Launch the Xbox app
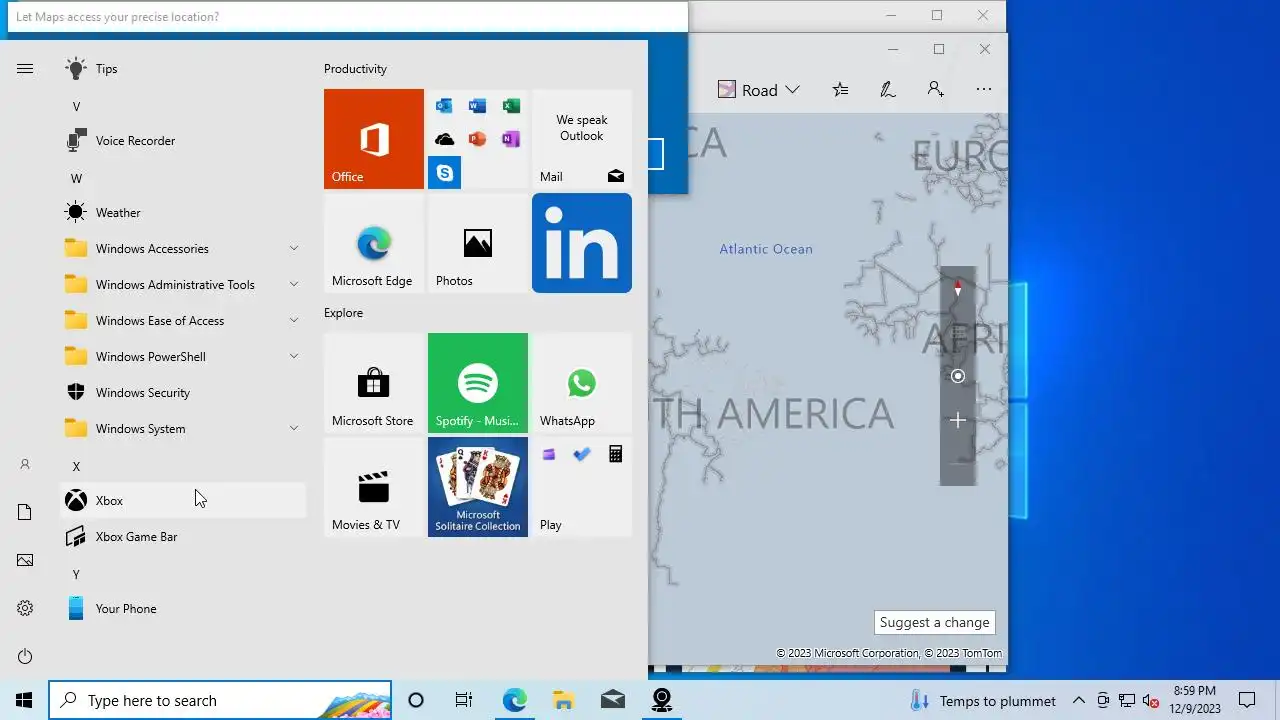Image resolution: width=1280 pixels, height=720 pixels. pos(183,501)
